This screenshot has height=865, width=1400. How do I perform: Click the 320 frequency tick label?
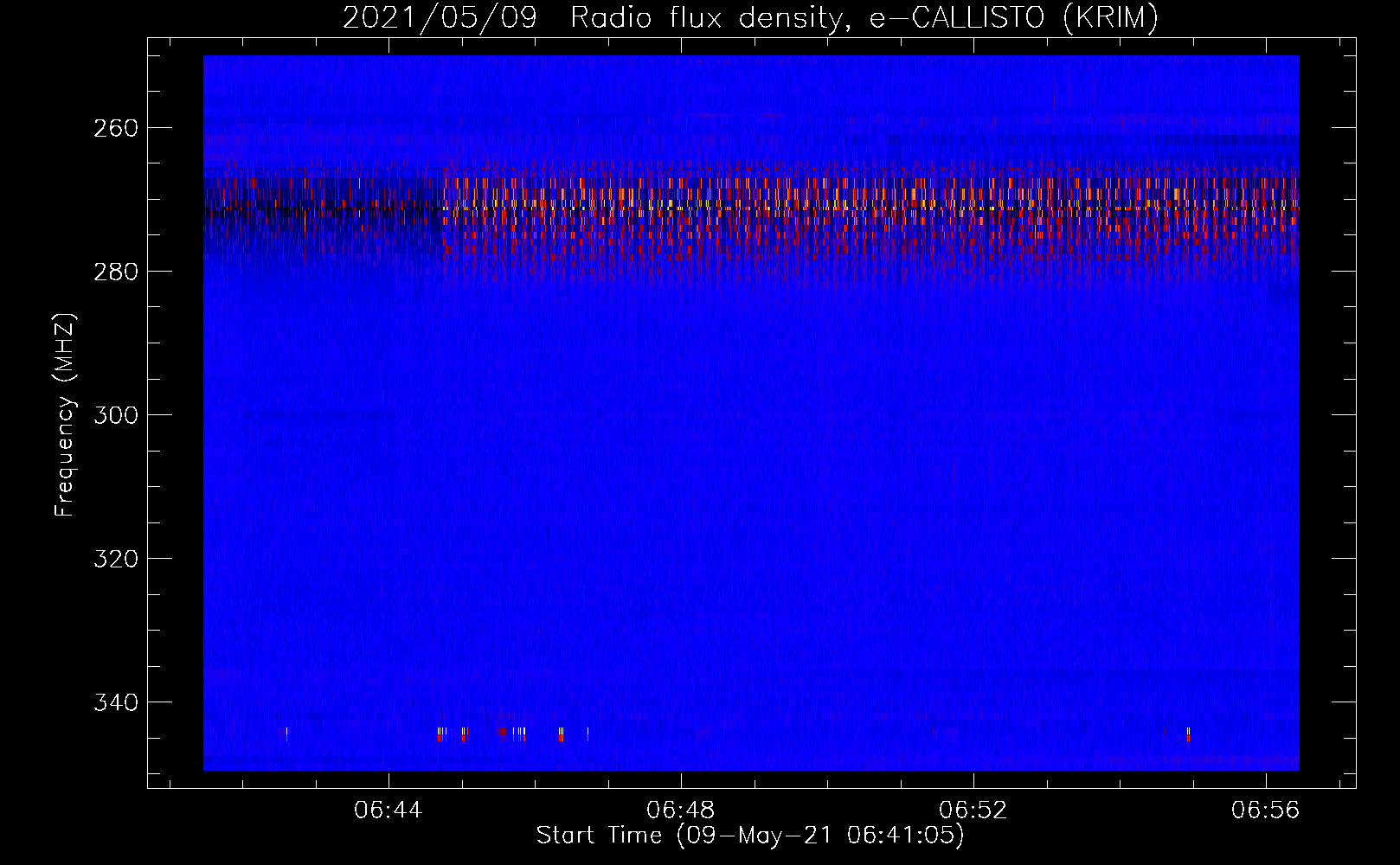coord(116,559)
